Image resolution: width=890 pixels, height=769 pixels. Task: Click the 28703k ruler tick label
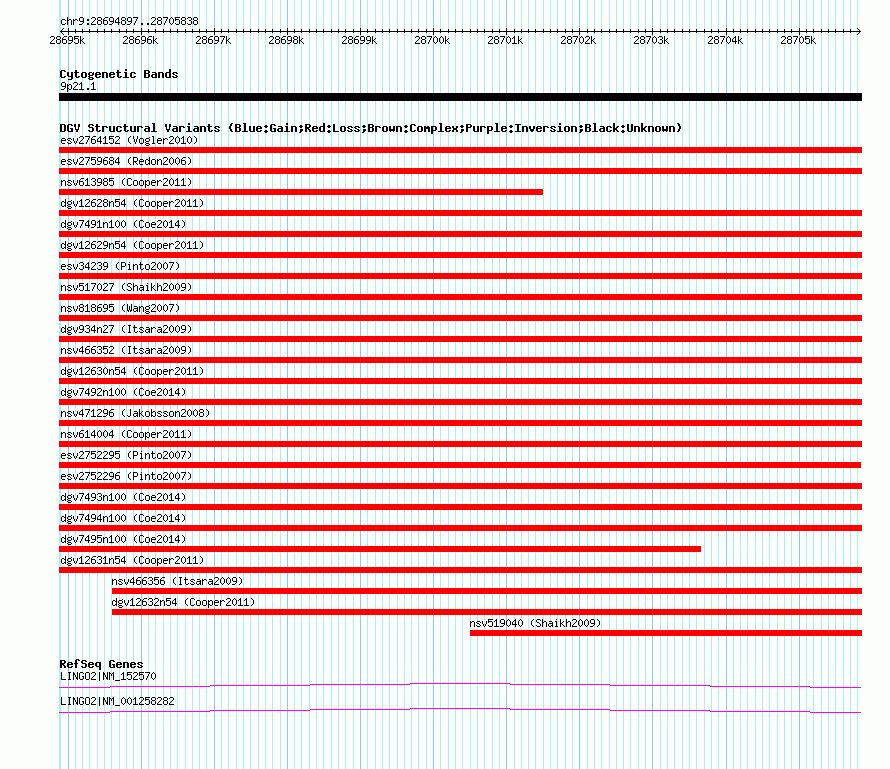651,40
